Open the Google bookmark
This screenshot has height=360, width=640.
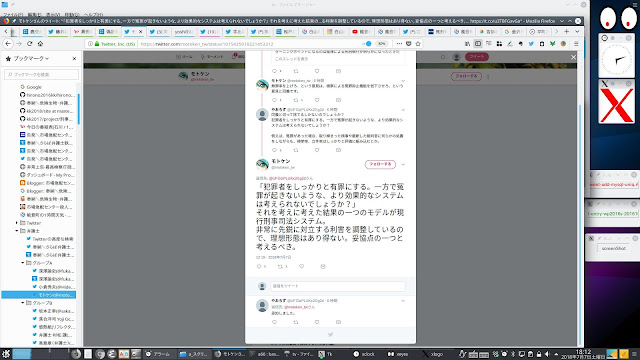click(x=31, y=87)
